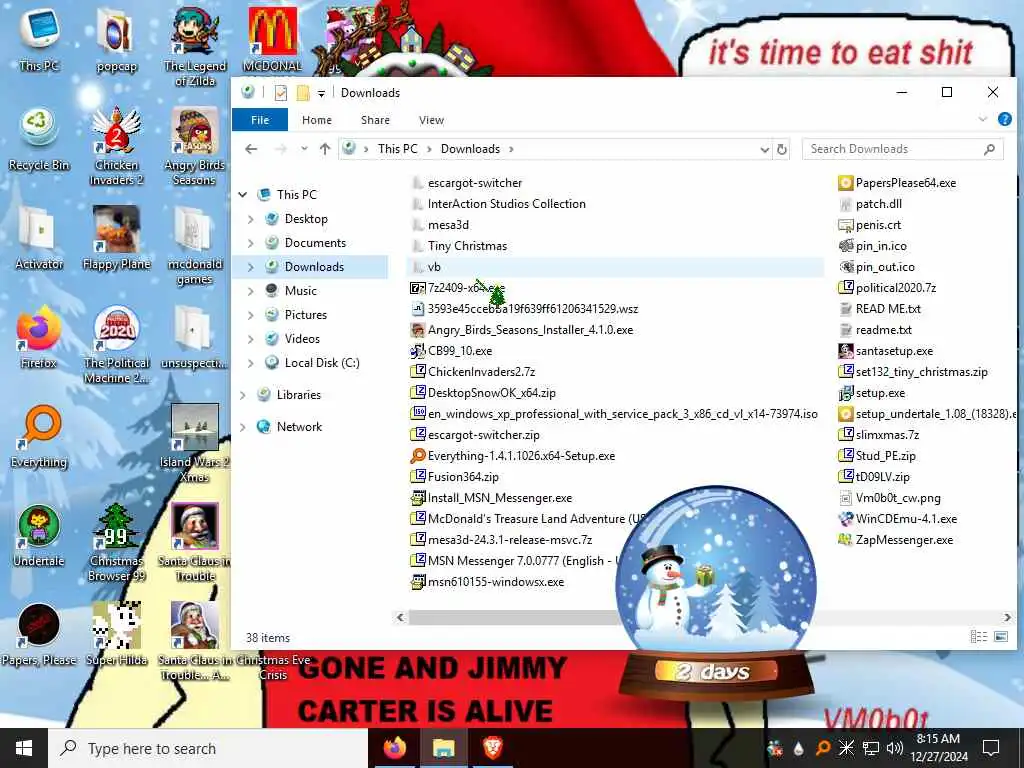
Task: Collapse the This PC tree node
Action: coord(243,195)
